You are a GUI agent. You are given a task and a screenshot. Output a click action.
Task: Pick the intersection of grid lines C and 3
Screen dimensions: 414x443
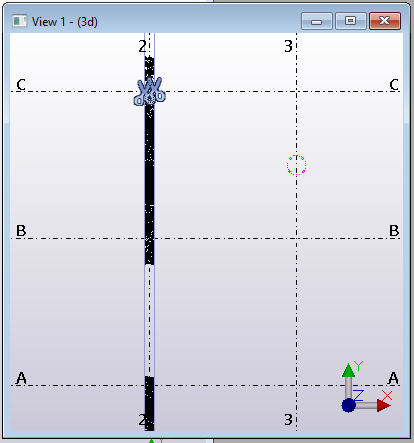coord(296,91)
